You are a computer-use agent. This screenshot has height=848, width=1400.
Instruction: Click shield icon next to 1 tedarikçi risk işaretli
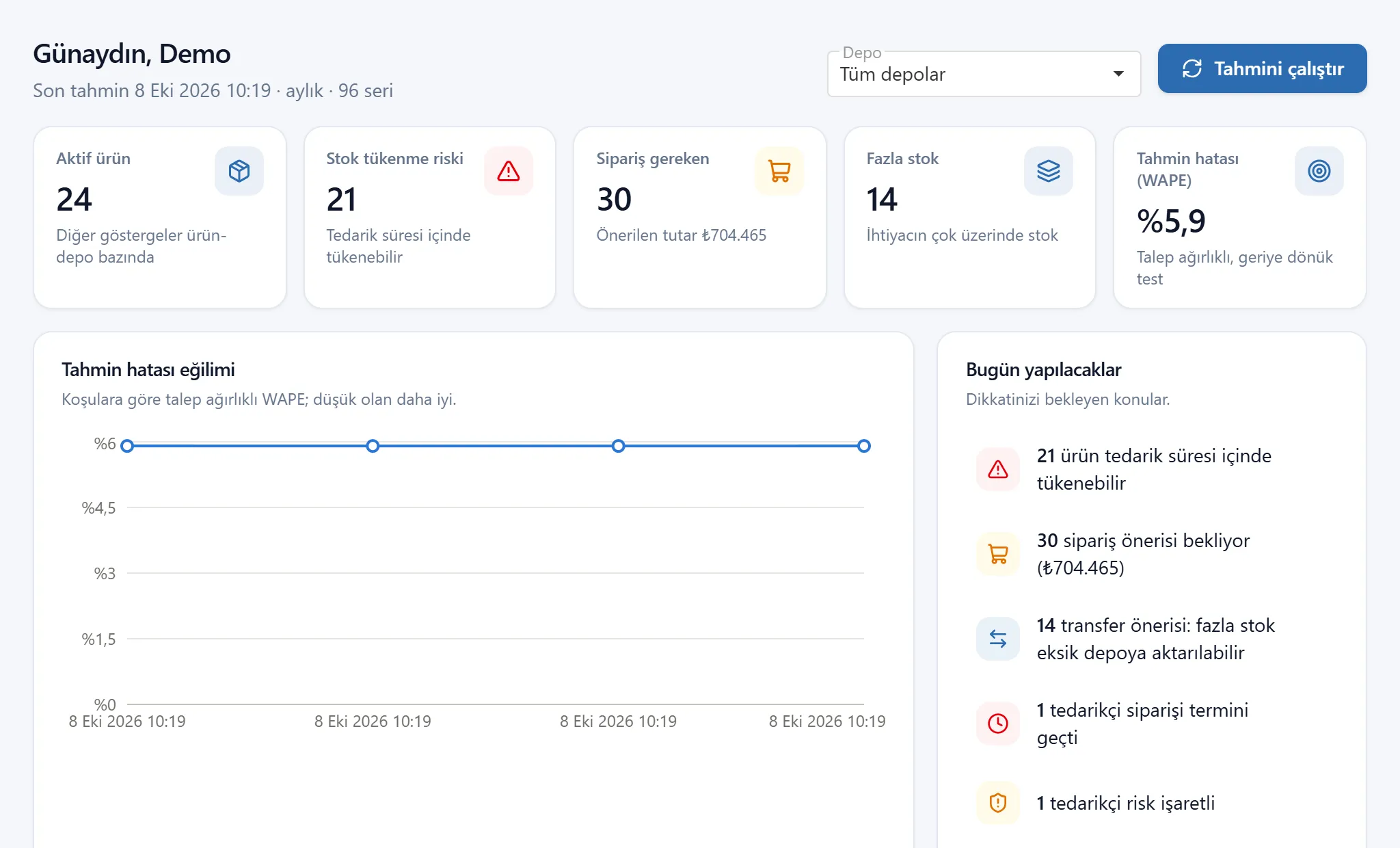pyautogui.click(x=998, y=803)
